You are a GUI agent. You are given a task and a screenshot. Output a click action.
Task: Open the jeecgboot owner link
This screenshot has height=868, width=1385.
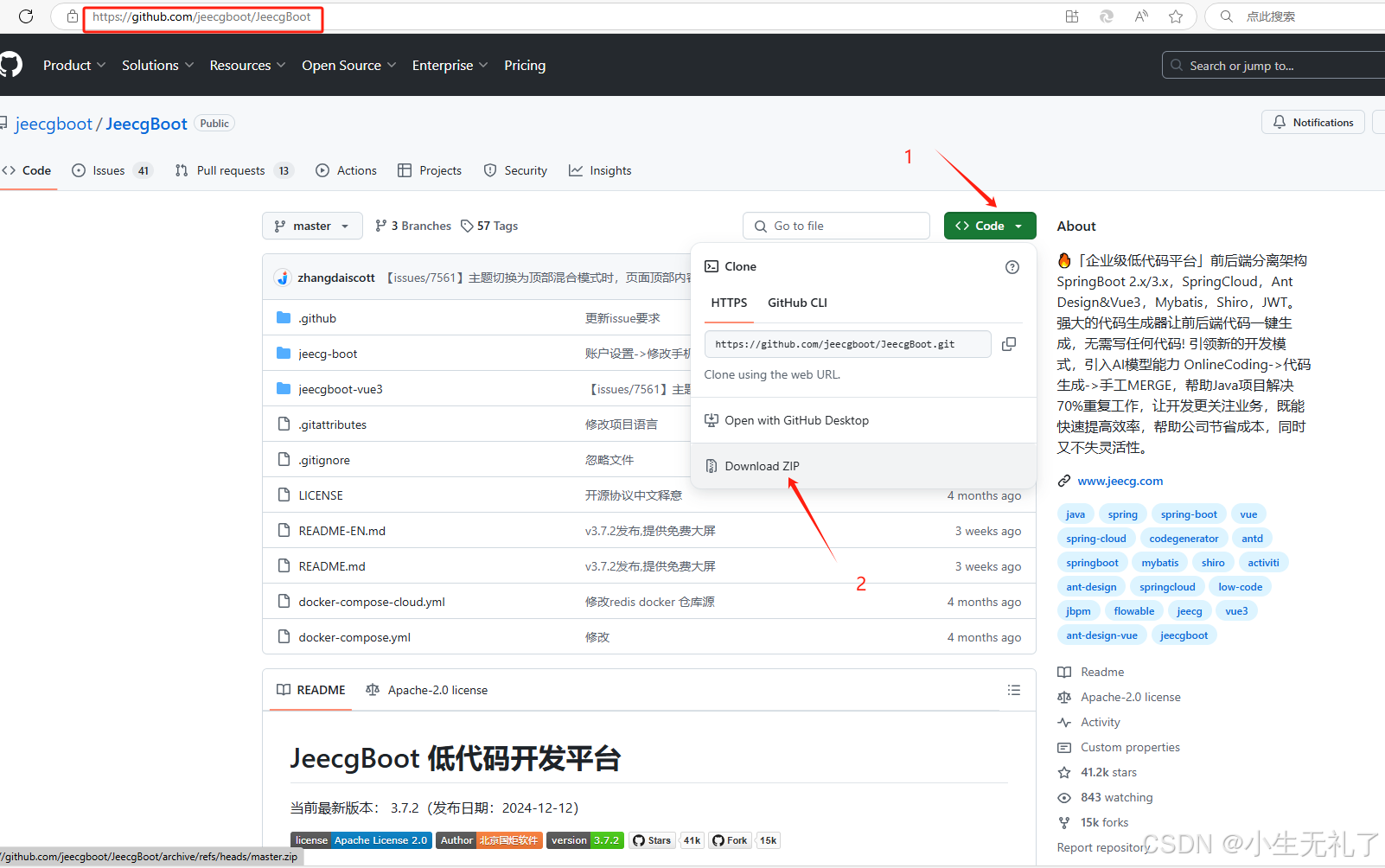click(x=54, y=124)
